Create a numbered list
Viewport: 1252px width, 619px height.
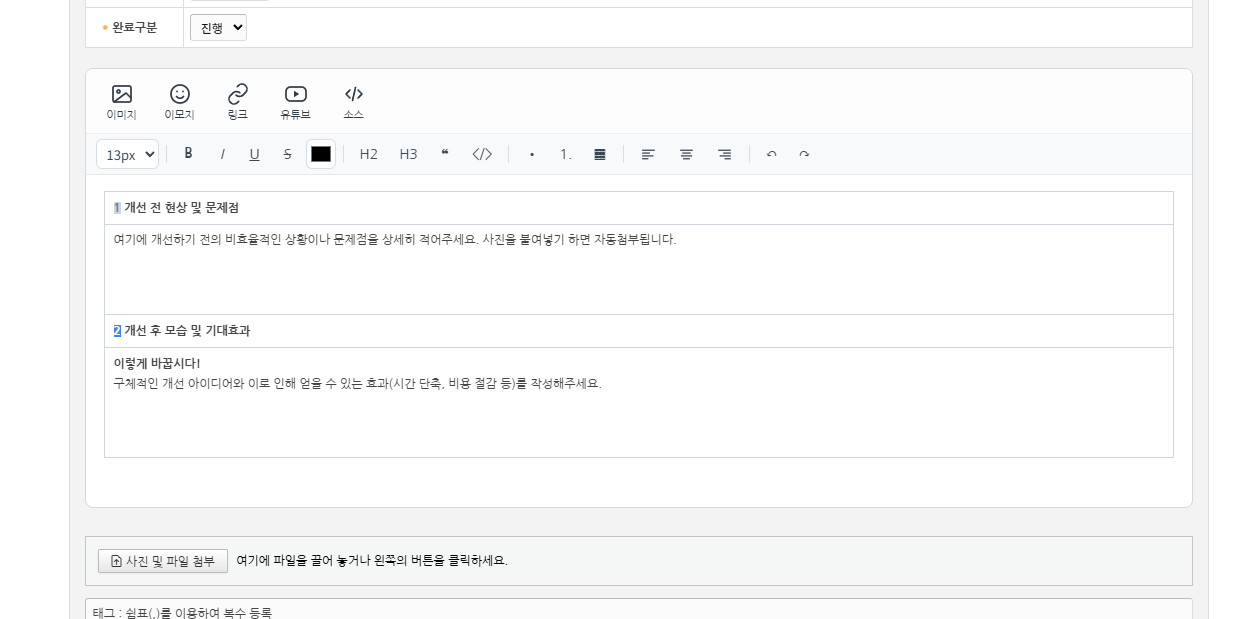coord(566,154)
